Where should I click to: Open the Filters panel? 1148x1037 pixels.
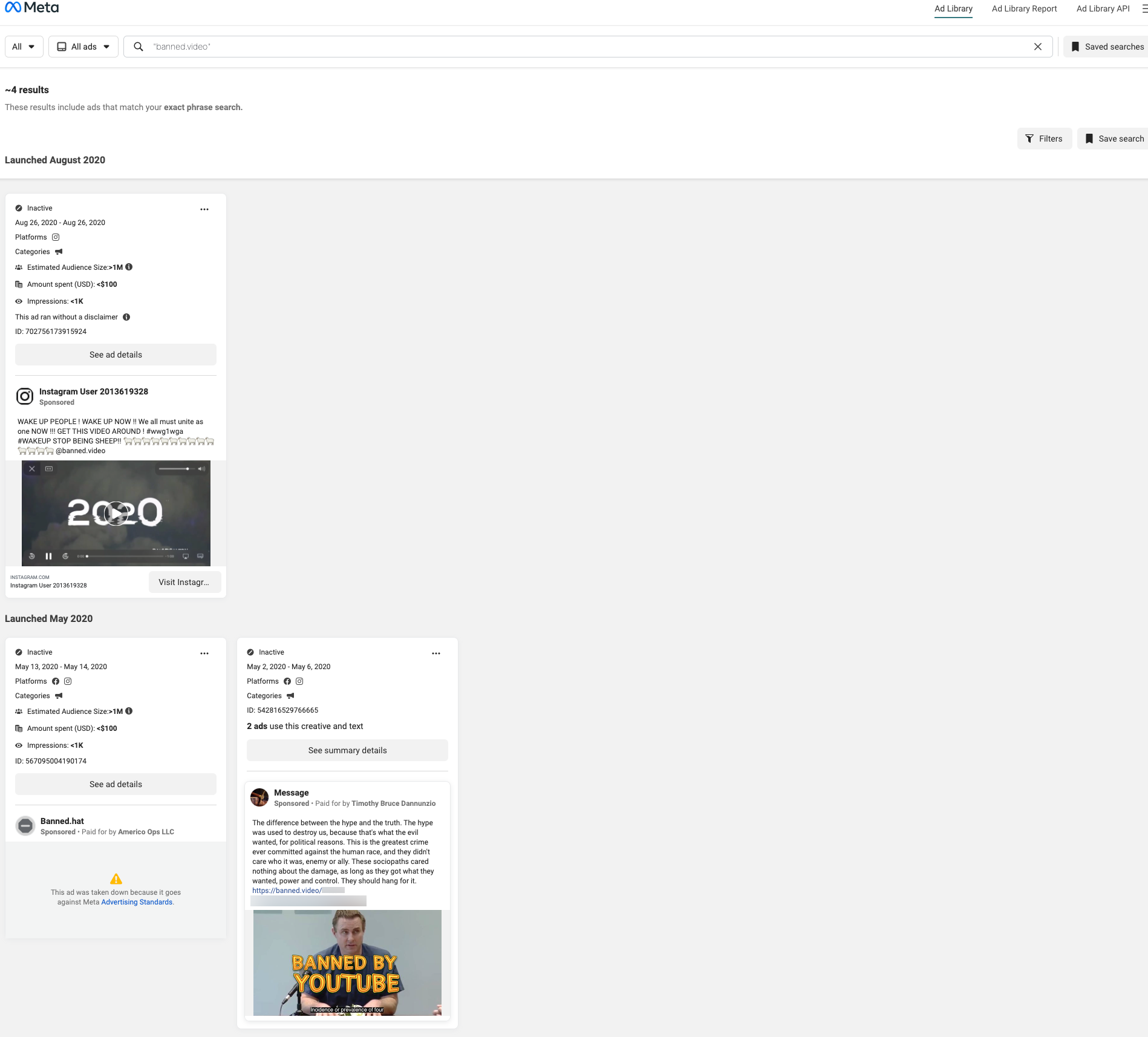pos(1044,139)
